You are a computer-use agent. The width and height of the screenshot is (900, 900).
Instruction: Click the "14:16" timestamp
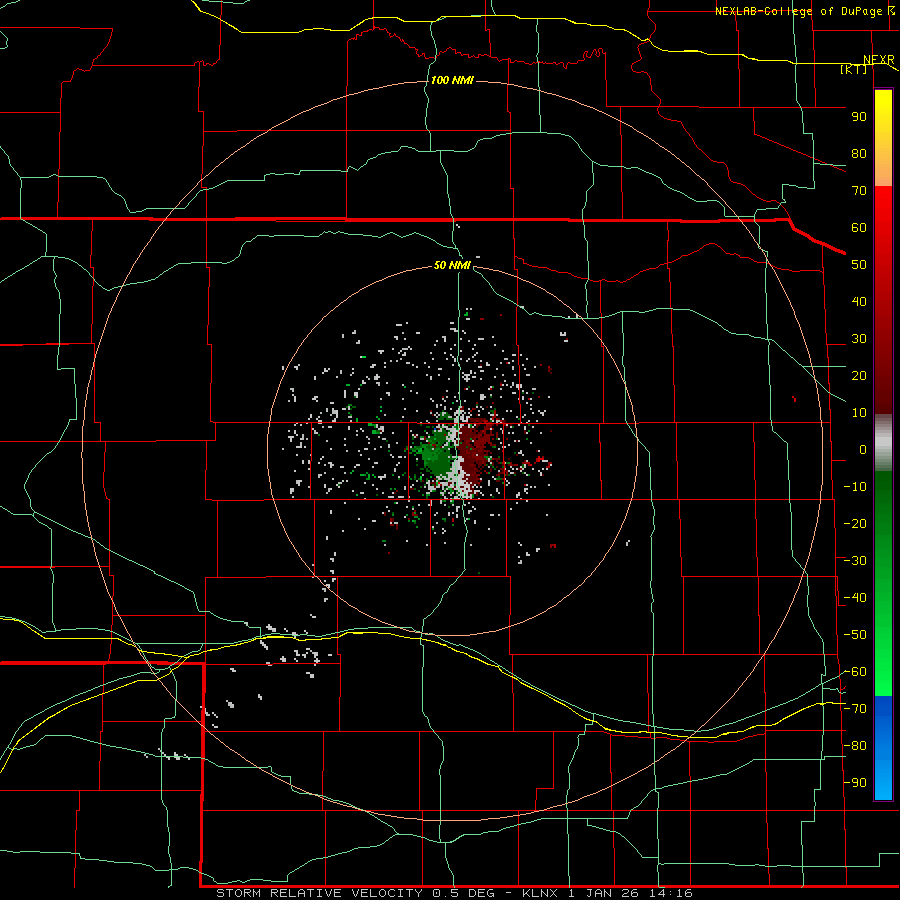point(671,893)
